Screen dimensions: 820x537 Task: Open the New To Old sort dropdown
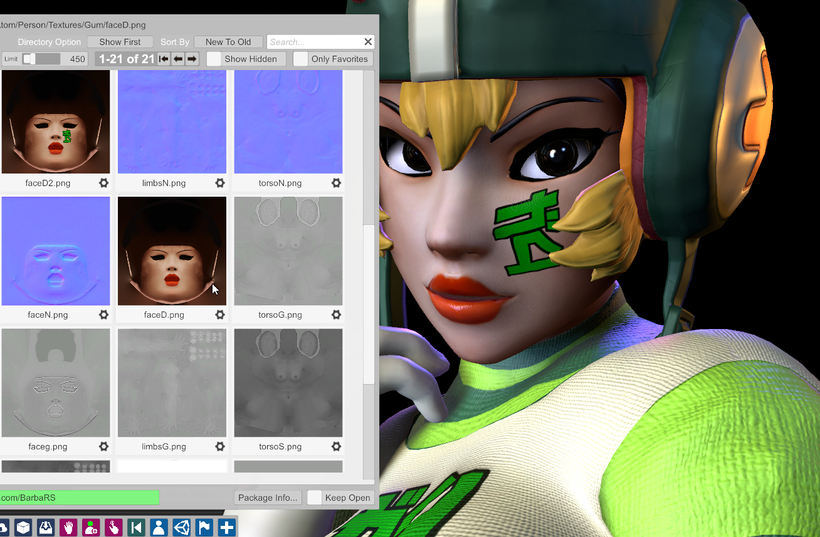click(x=229, y=42)
